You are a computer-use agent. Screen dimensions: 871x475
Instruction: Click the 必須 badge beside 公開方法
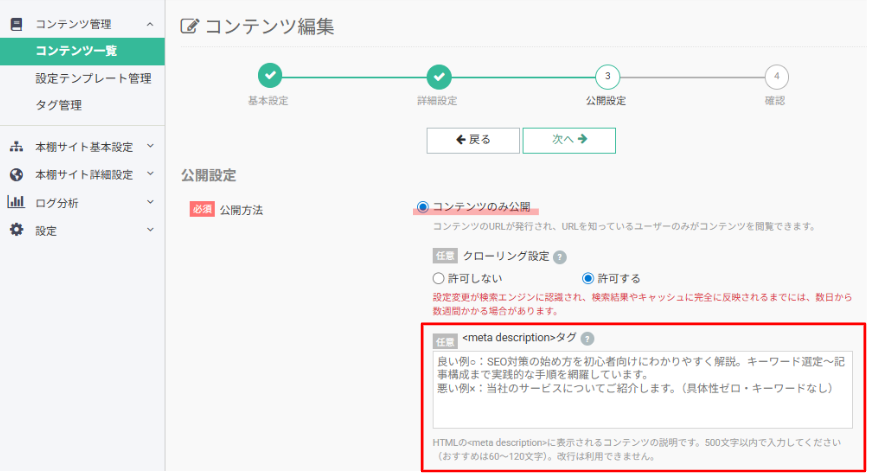click(x=202, y=209)
